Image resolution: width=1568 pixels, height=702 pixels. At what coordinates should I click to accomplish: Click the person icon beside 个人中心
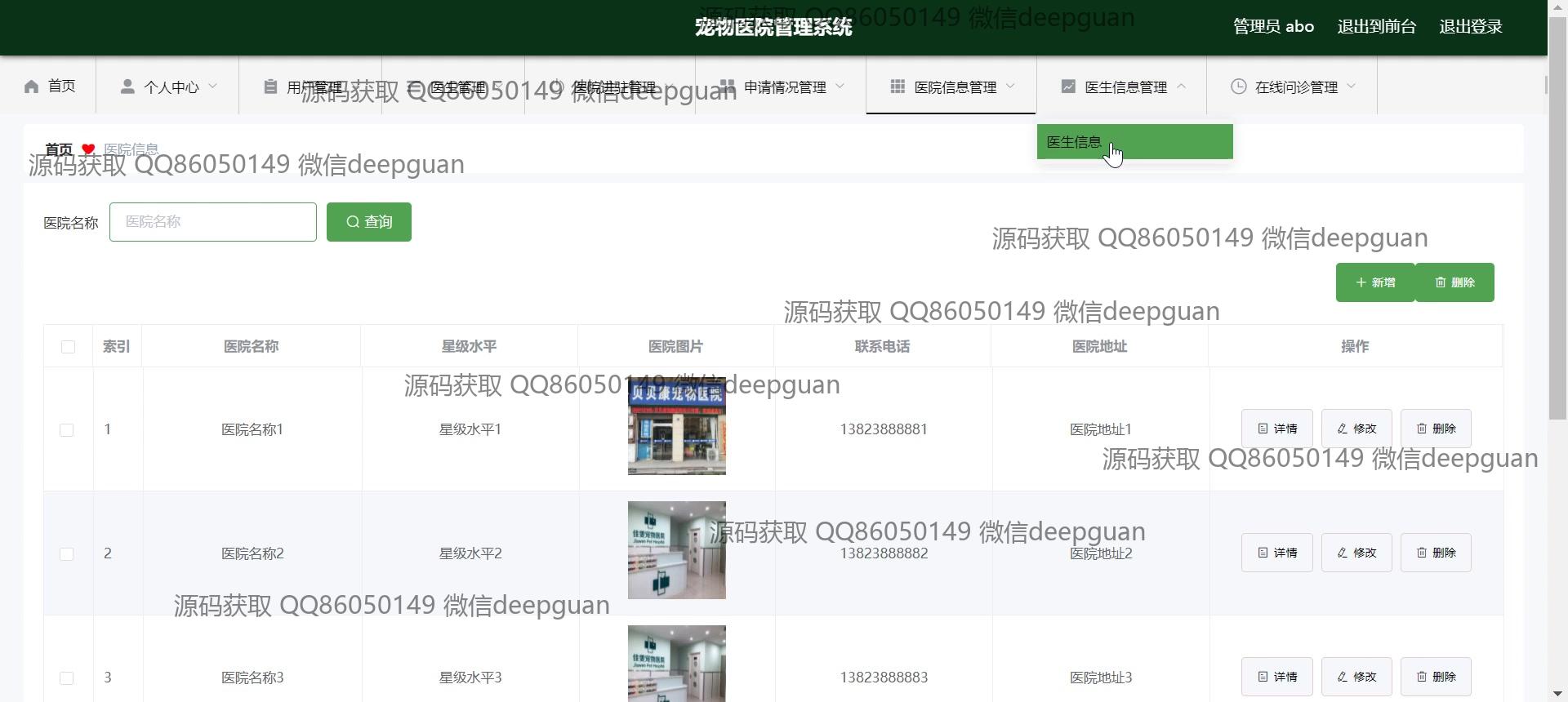127,87
